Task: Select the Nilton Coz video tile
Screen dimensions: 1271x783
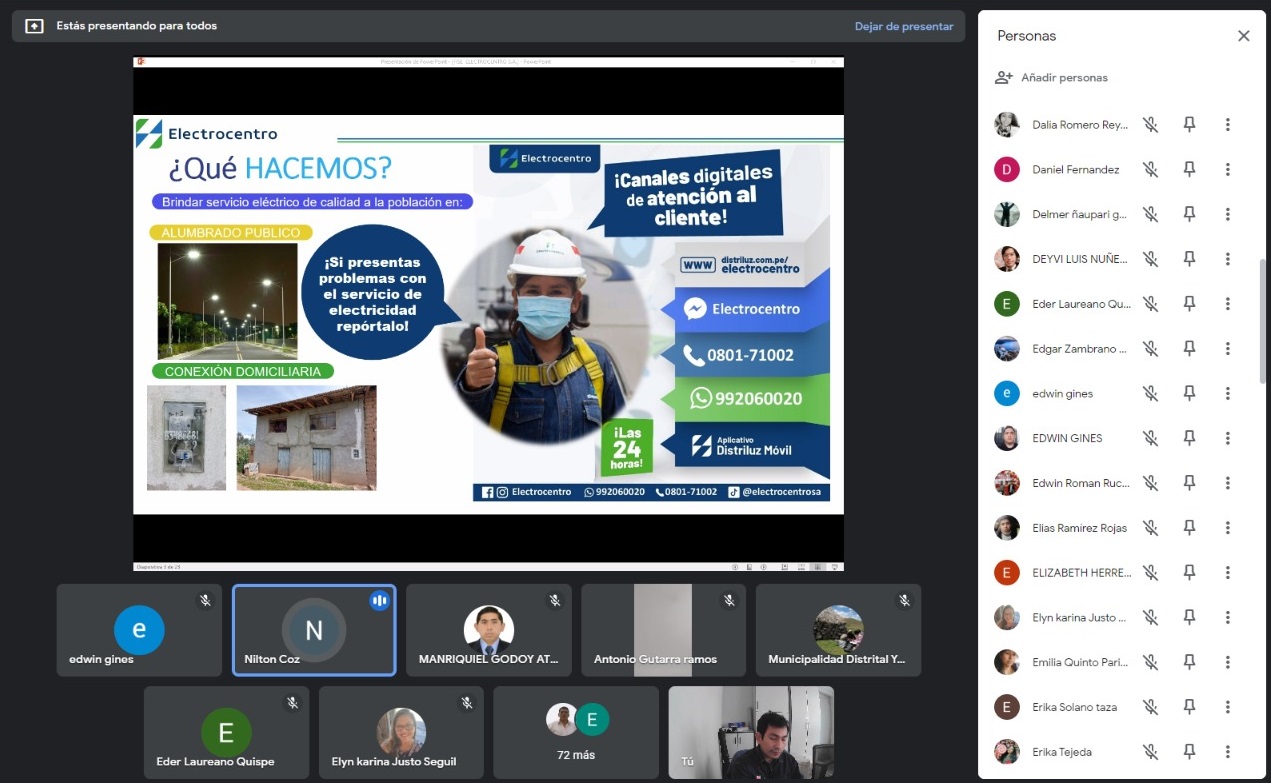Action: (314, 630)
